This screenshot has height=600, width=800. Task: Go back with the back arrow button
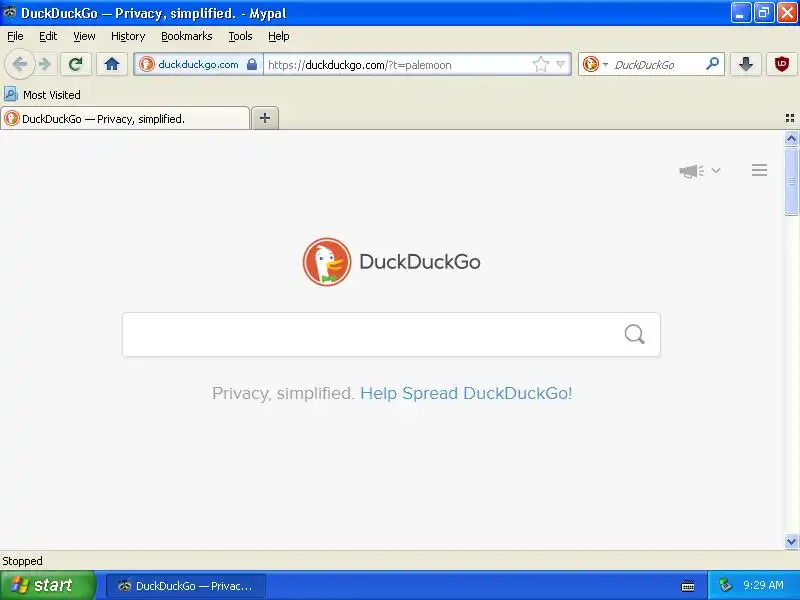[19, 65]
